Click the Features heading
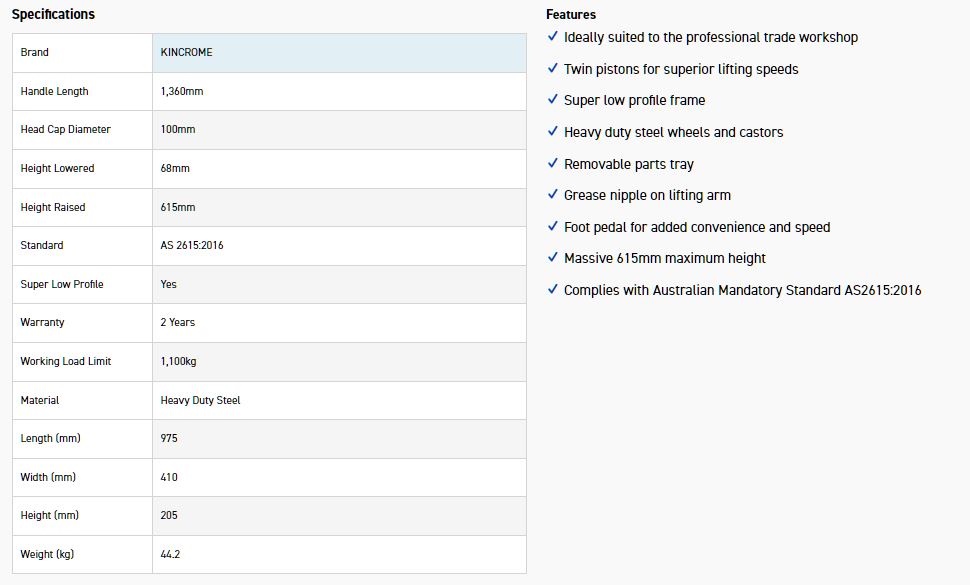The height and width of the screenshot is (585, 970). 571,14
